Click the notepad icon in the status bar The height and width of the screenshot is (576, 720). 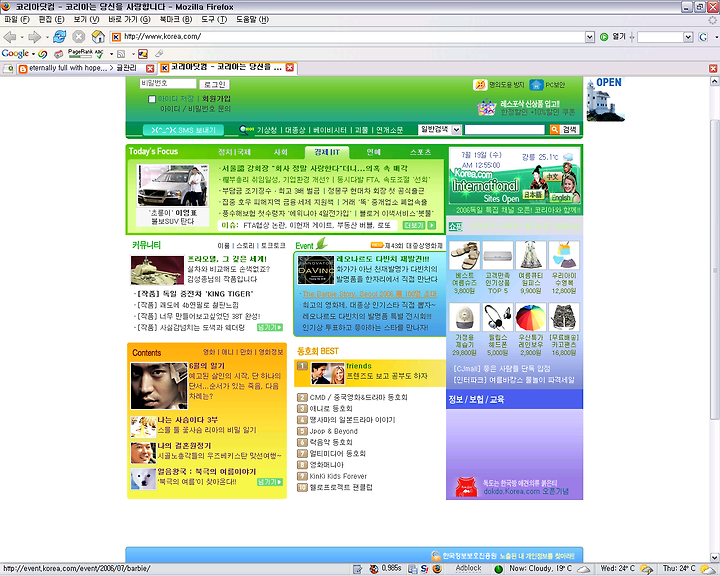(x=357, y=569)
